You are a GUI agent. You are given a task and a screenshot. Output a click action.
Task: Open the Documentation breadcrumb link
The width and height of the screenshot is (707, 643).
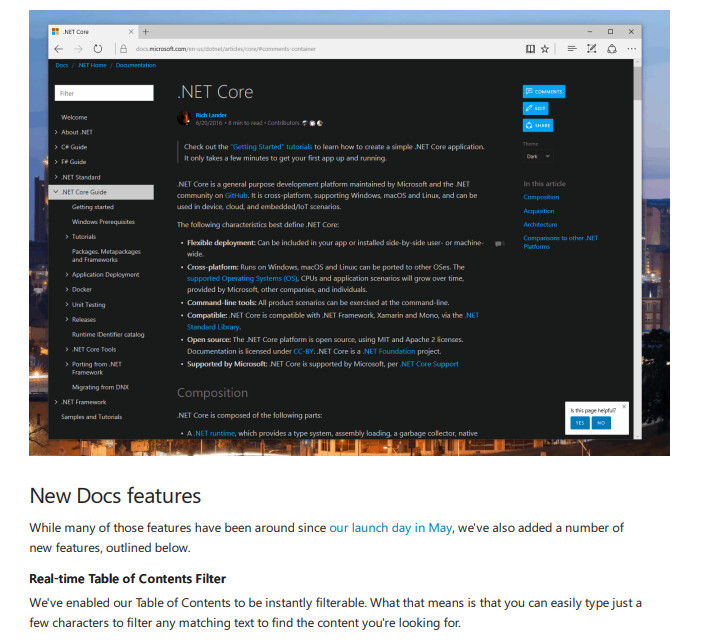pyautogui.click(x=136, y=65)
